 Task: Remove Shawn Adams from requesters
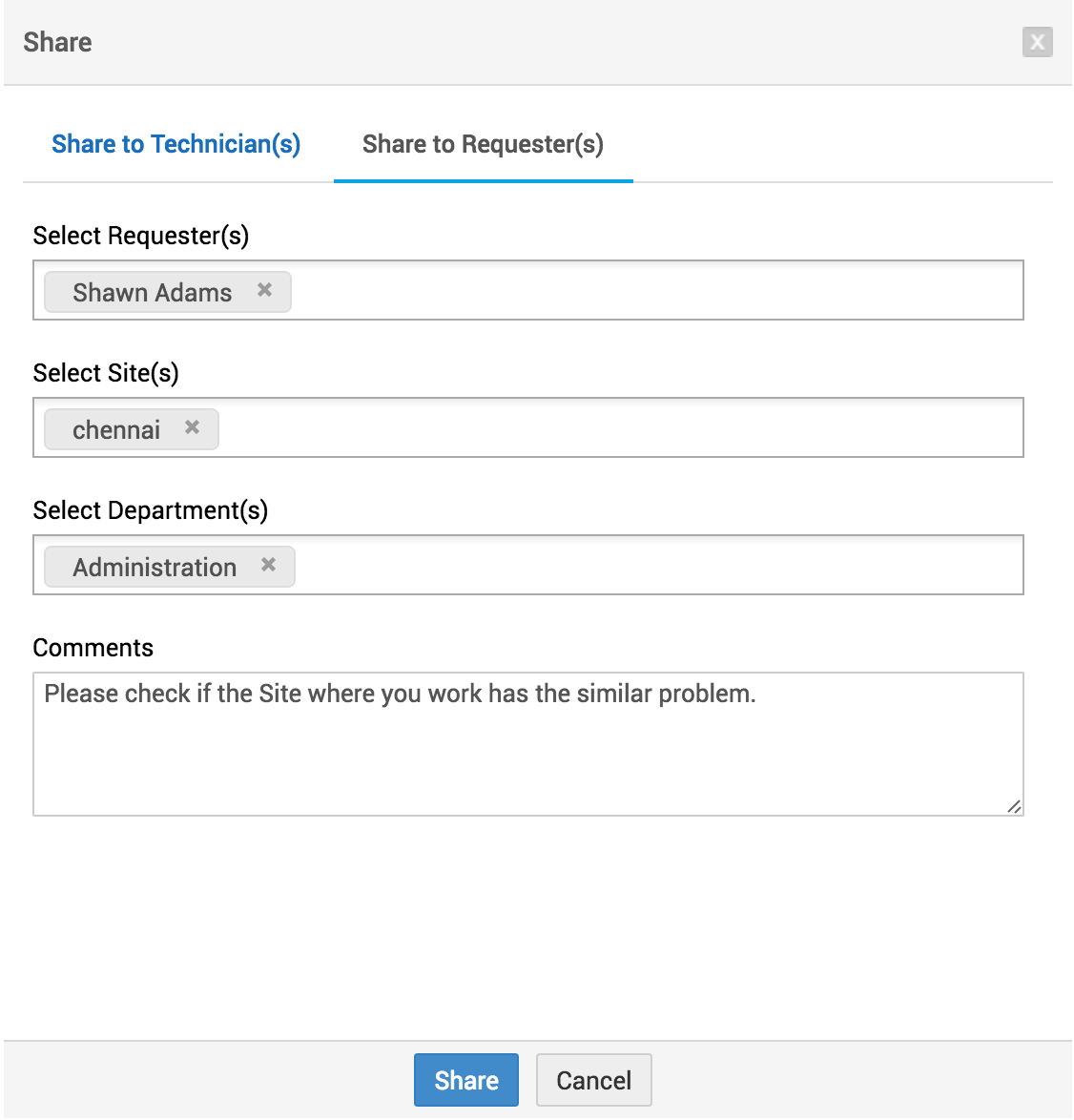265,290
